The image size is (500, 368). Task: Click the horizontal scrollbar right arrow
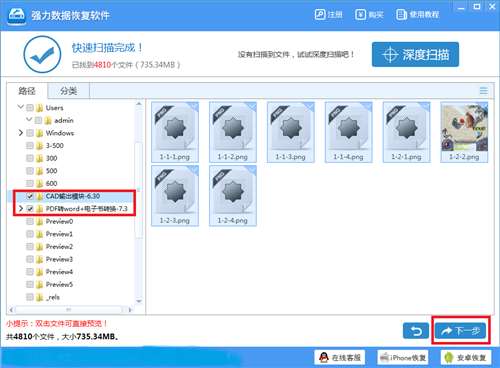[130, 310]
